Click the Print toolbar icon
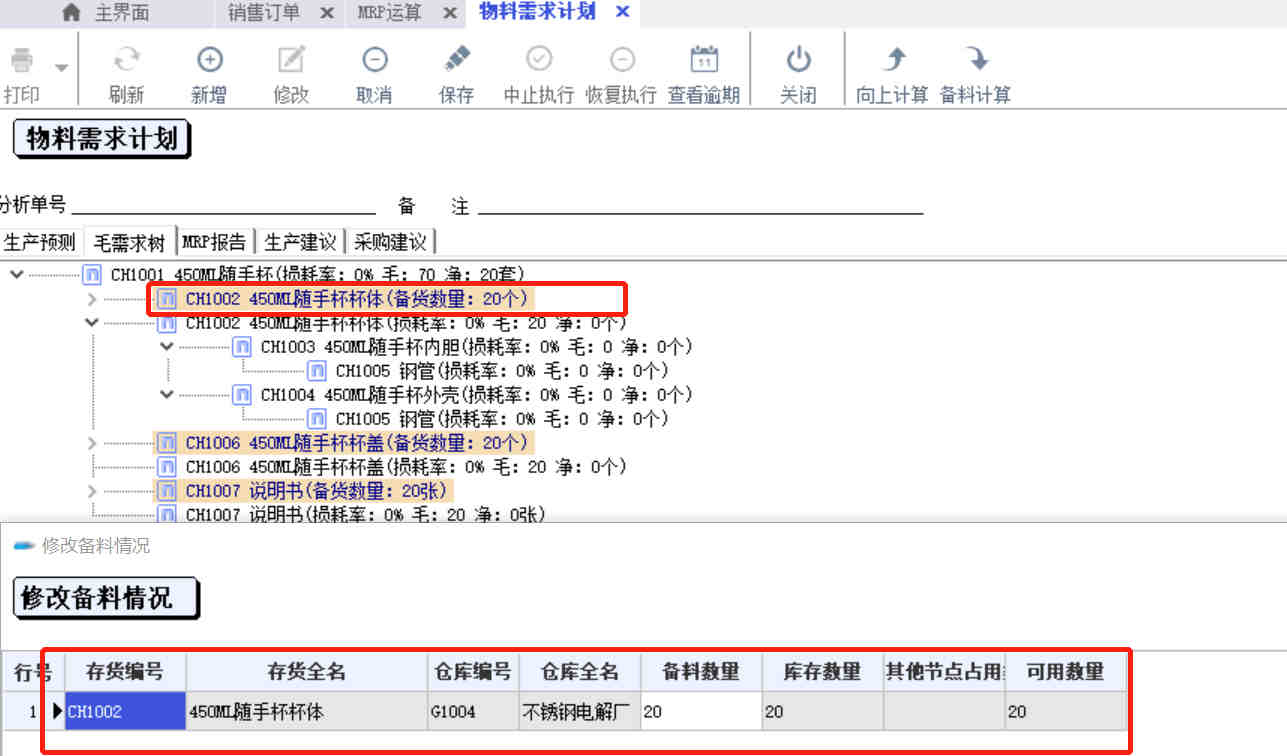The image size is (1287, 756). coord(22,60)
